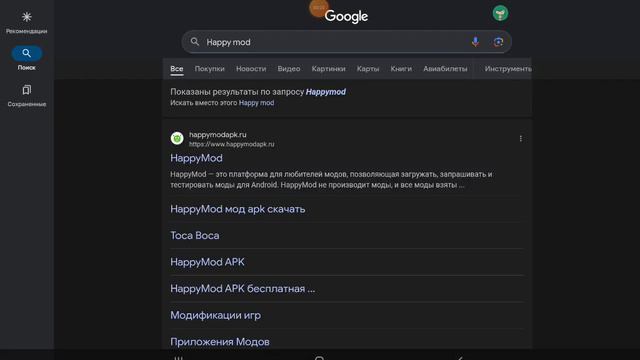The image size is (640, 360).
Task: Click the happymodapk.ru site favicon
Action: click(x=177, y=138)
